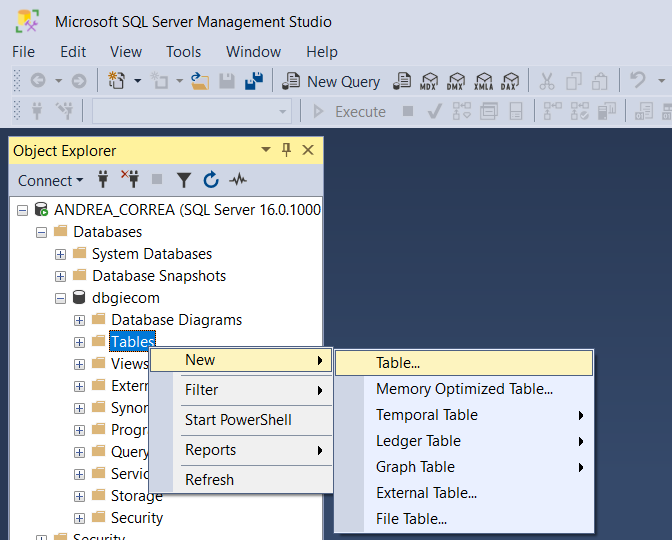Open the Available Databases combo box
The width and height of the screenshot is (672, 540).
pos(192,111)
